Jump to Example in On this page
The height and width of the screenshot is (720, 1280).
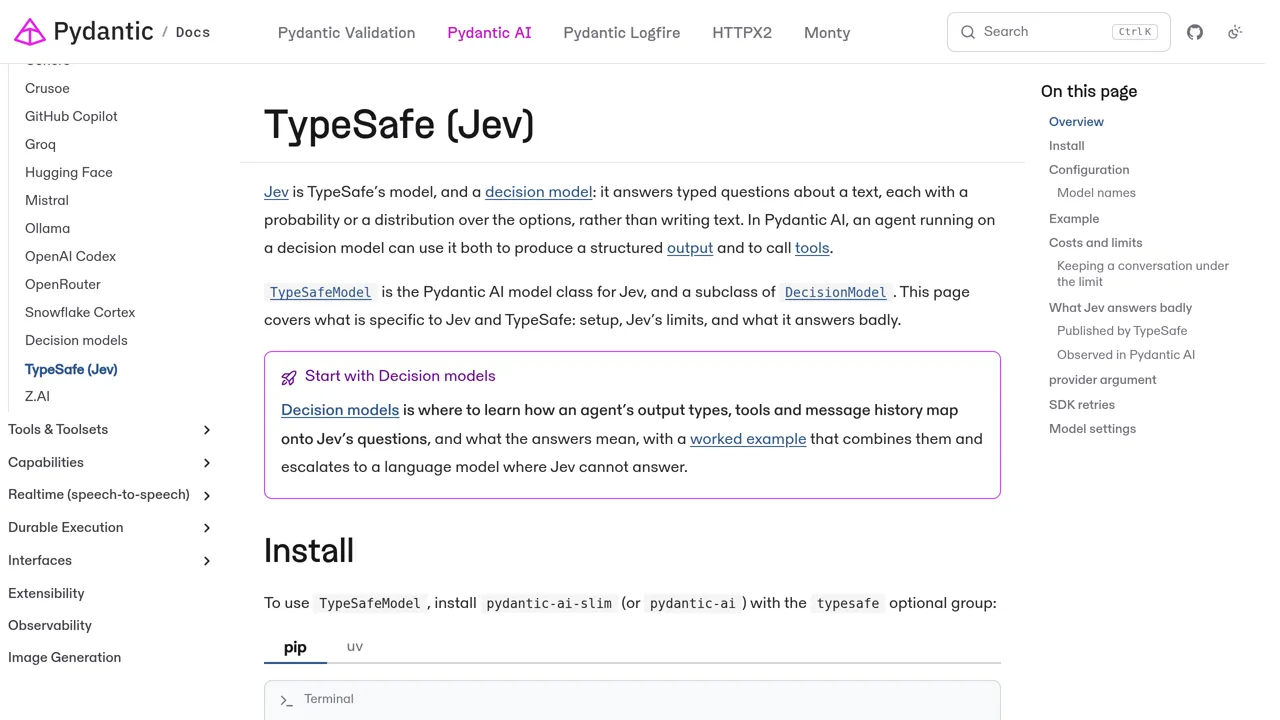[x=1074, y=219]
